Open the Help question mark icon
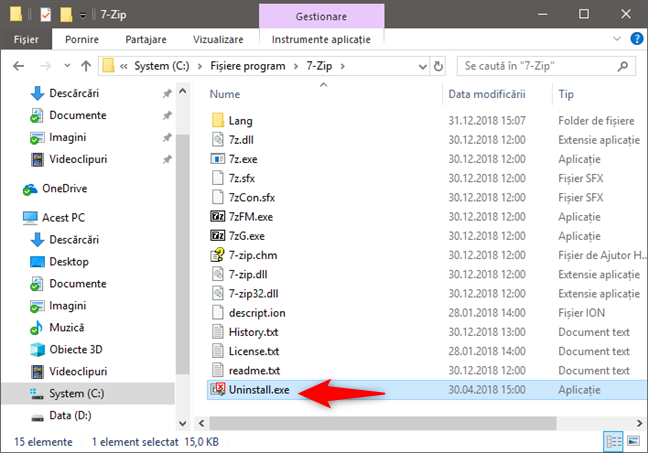The height and width of the screenshot is (453, 648). tap(636, 39)
